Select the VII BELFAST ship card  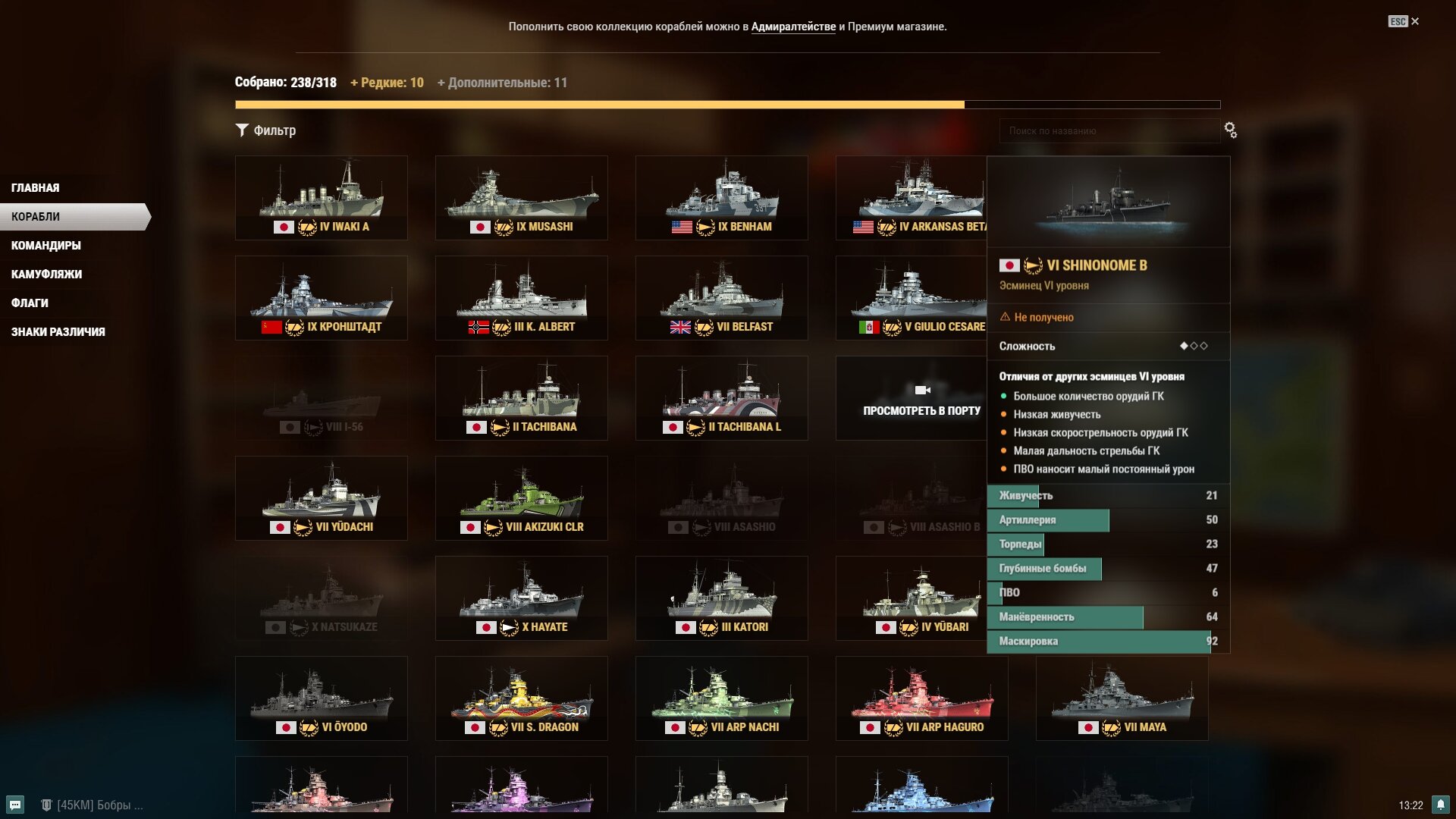pos(722,298)
